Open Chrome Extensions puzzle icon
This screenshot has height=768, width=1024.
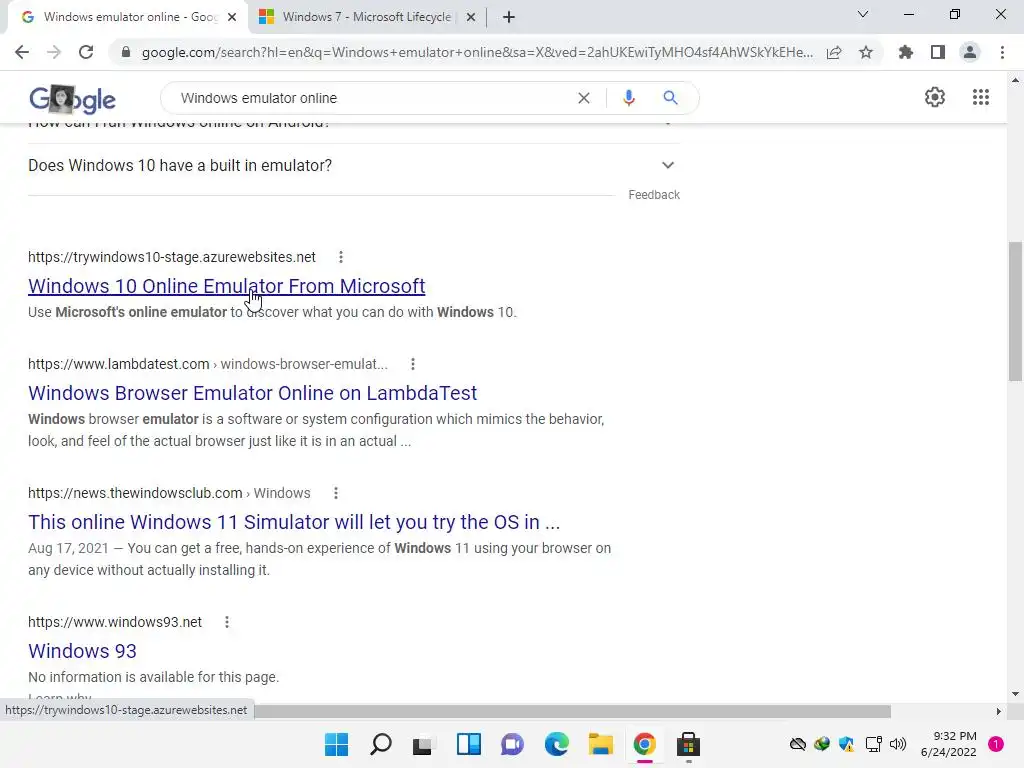tap(906, 52)
